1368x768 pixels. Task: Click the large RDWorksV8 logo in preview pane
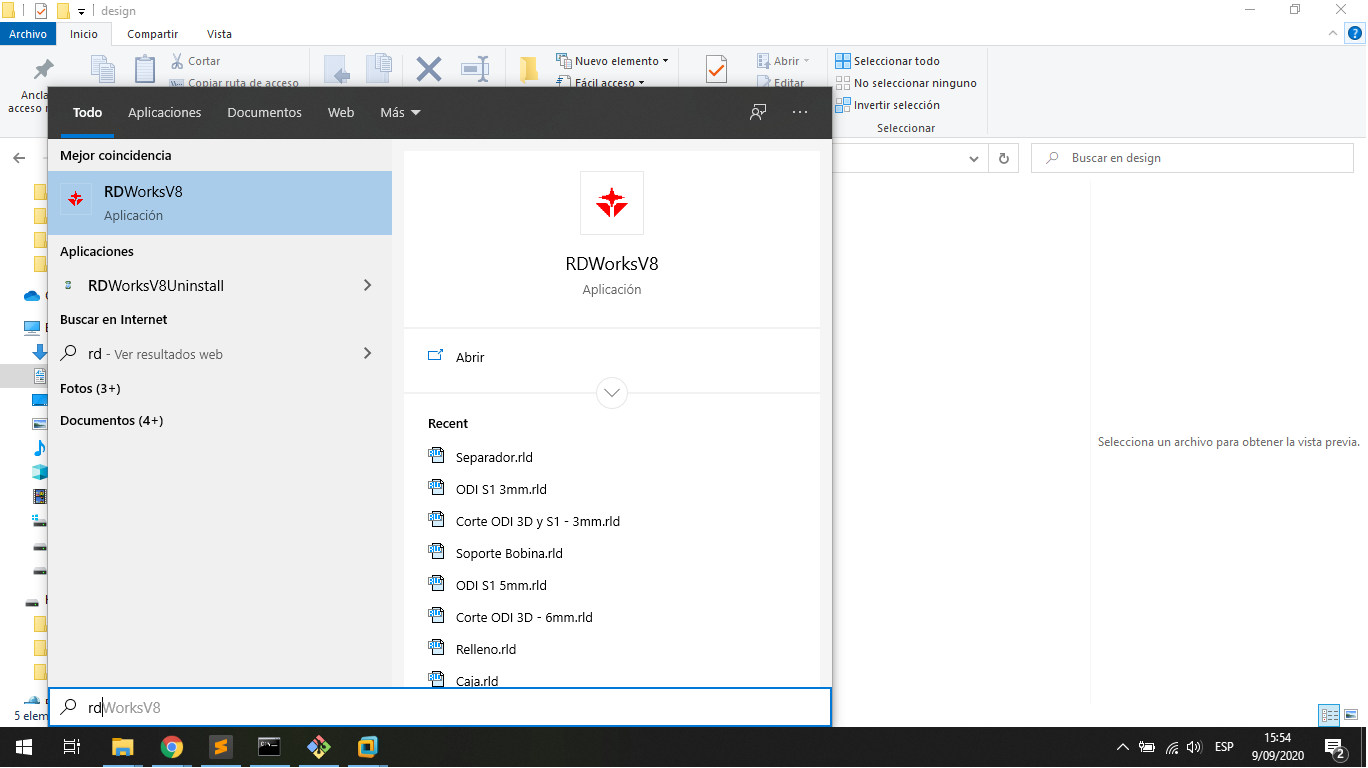pyautogui.click(x=611, y=203)
